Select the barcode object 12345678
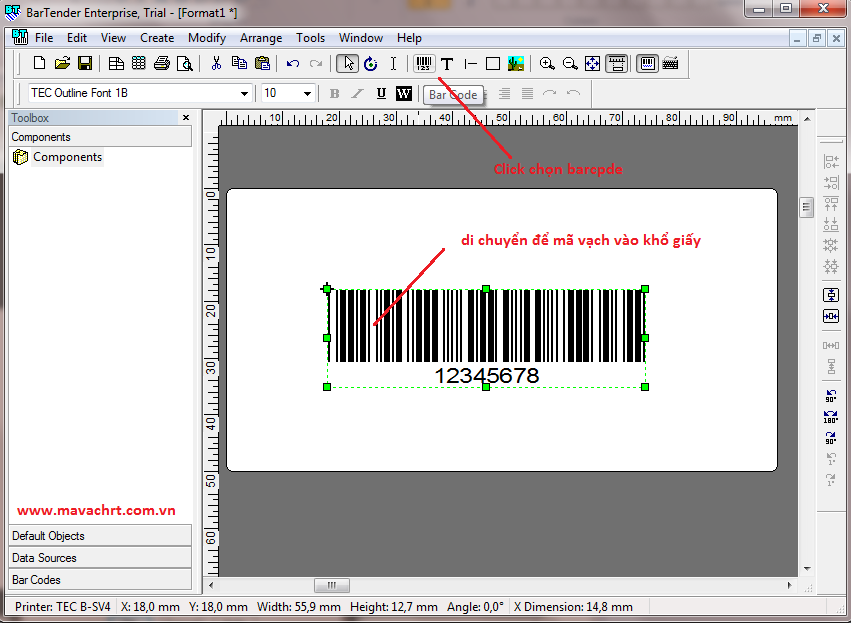 tap(486, 338)
